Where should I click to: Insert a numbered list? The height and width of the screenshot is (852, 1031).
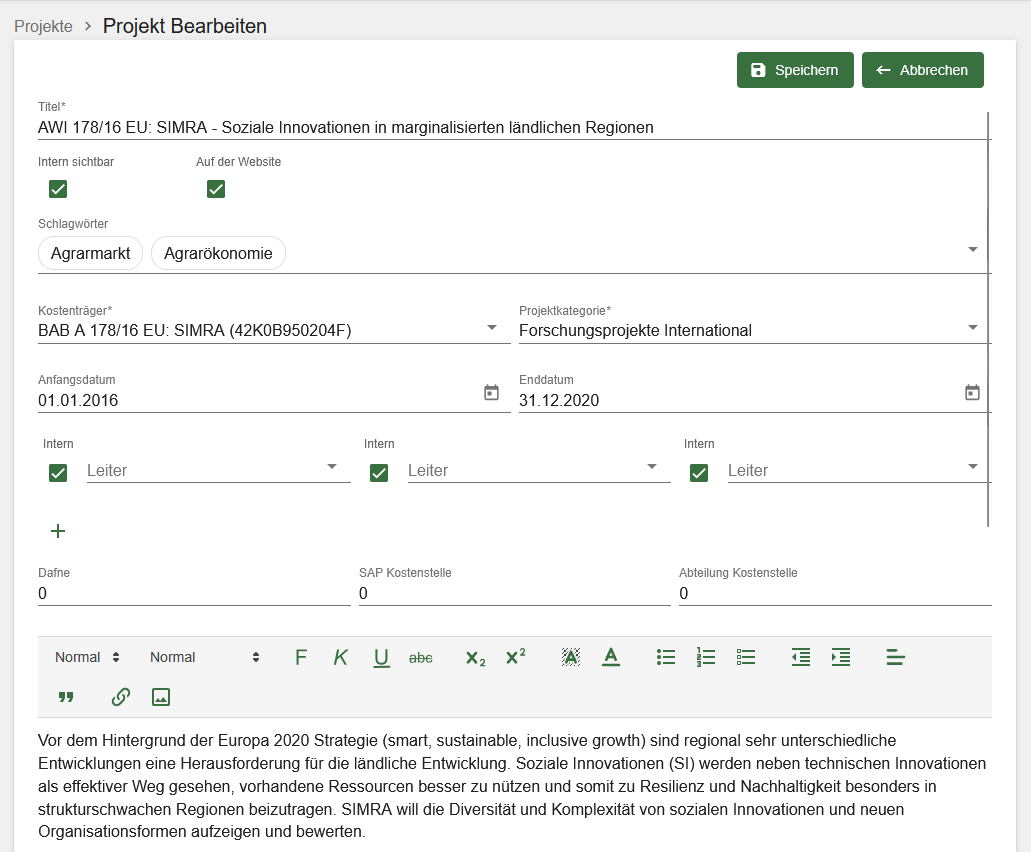pyautogui.click(x=706, y=657)
